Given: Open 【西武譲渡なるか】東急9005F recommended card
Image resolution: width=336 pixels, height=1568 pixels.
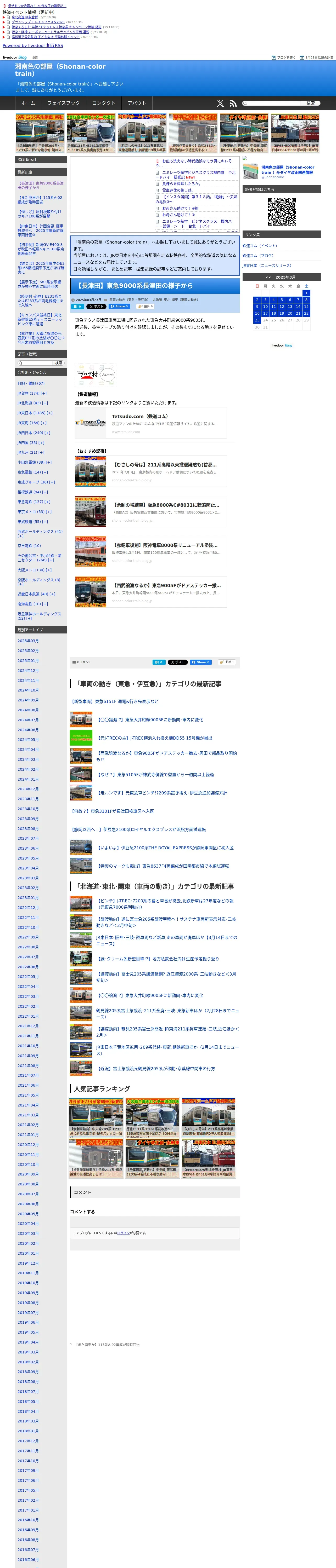Looking at the screenshot, I should (151, 592).
